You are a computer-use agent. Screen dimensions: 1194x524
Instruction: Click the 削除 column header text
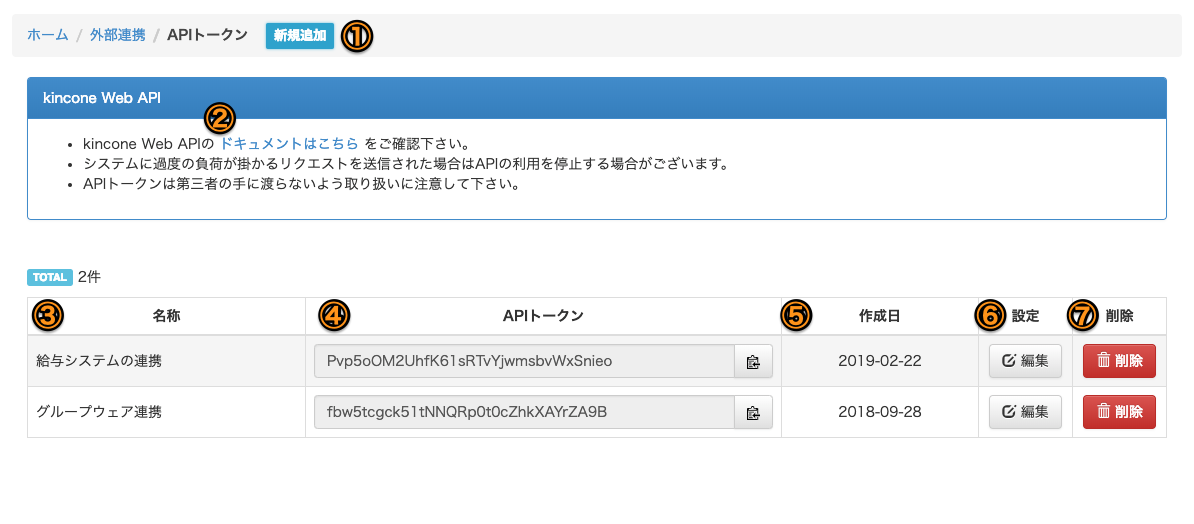click(1119, 316)
